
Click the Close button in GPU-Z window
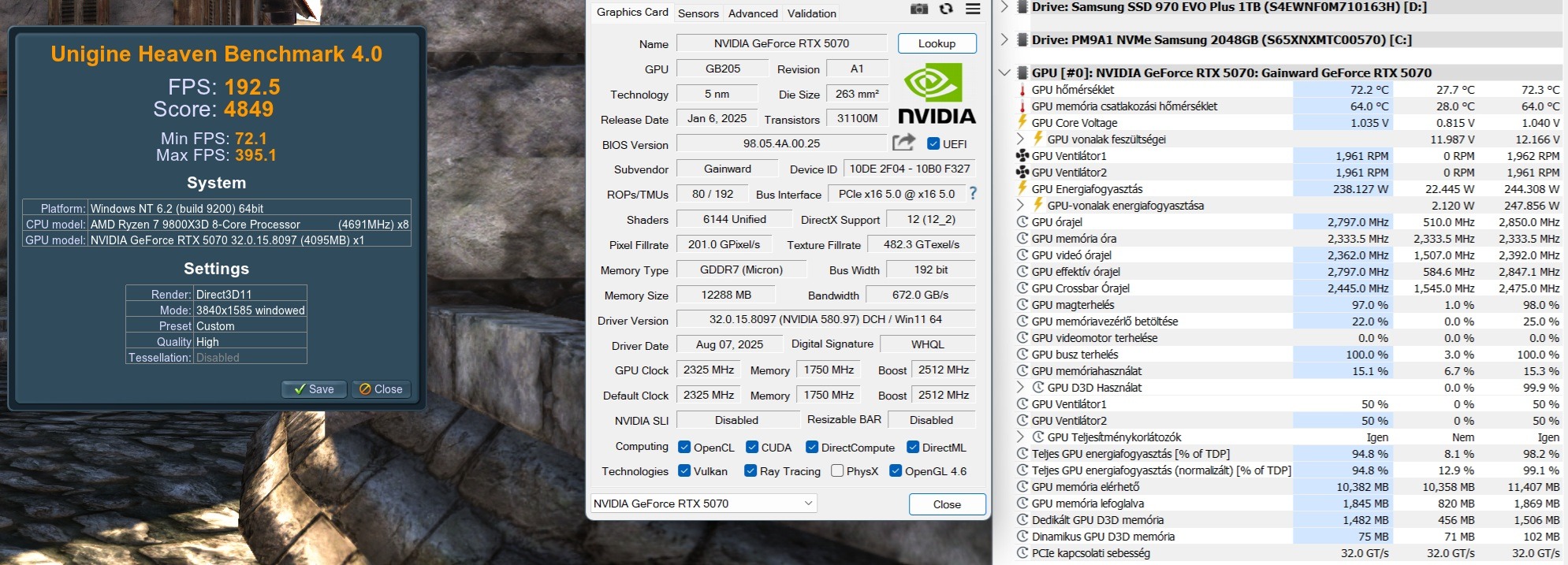pos(947,504)
